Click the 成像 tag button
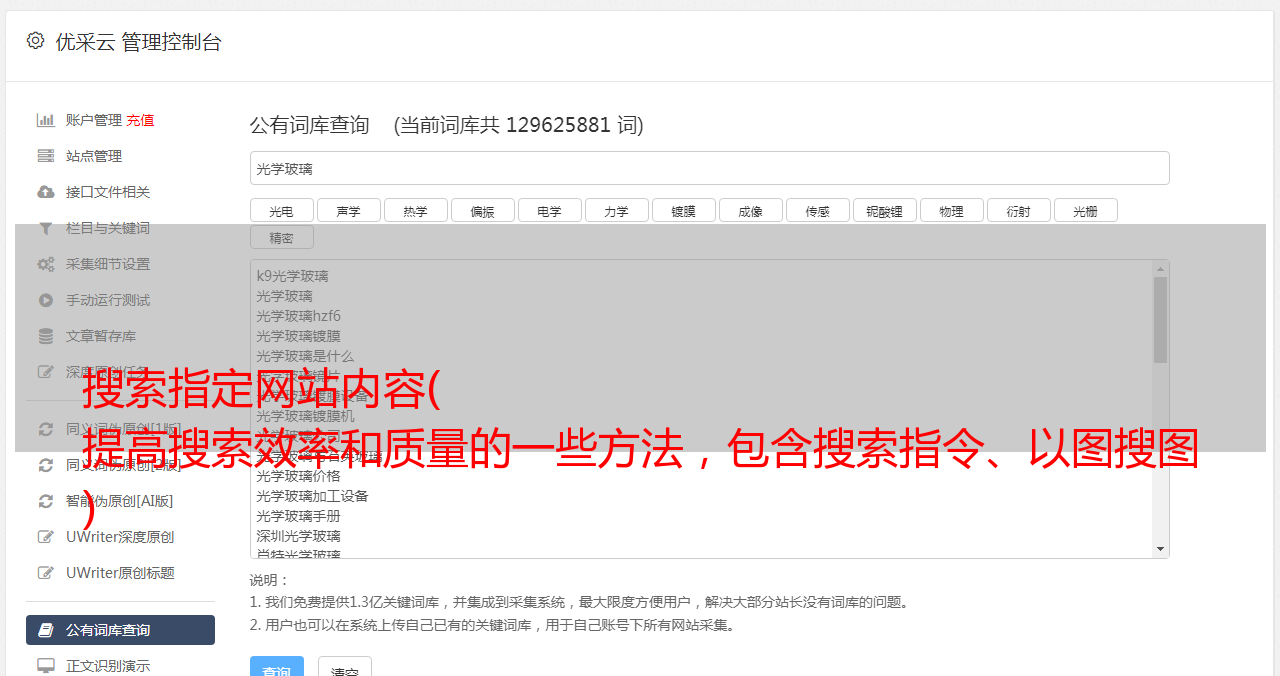Viewport: 1280px width, 676px height. 750,210
